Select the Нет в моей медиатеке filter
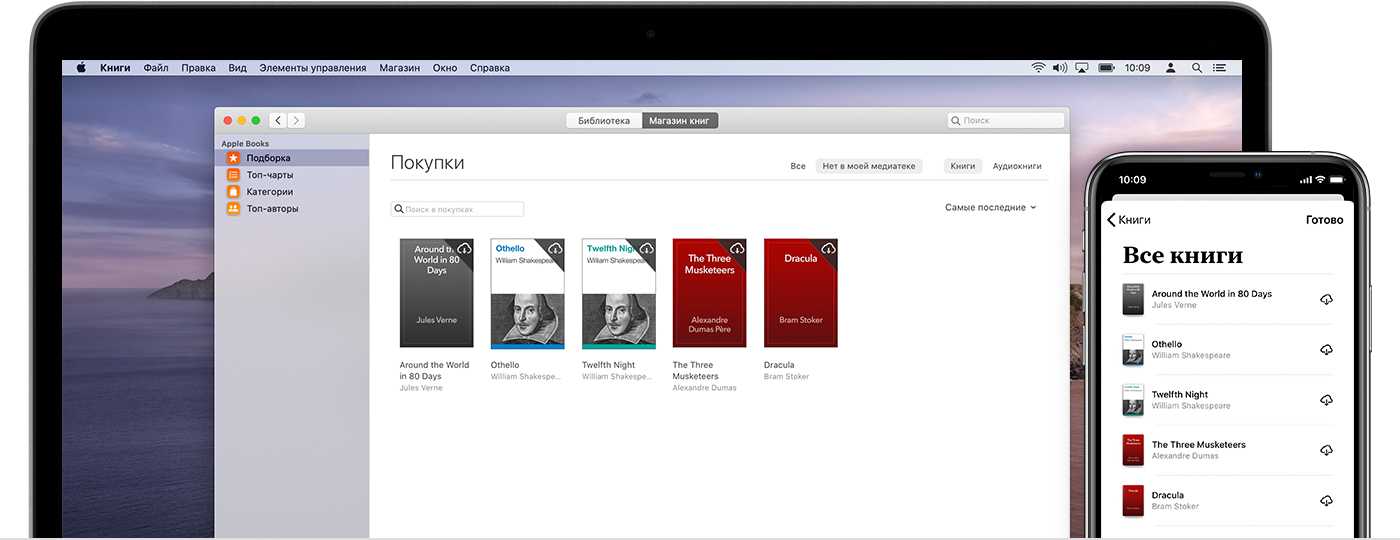This screenshot has height=540, width=1400. coord(868,166)
